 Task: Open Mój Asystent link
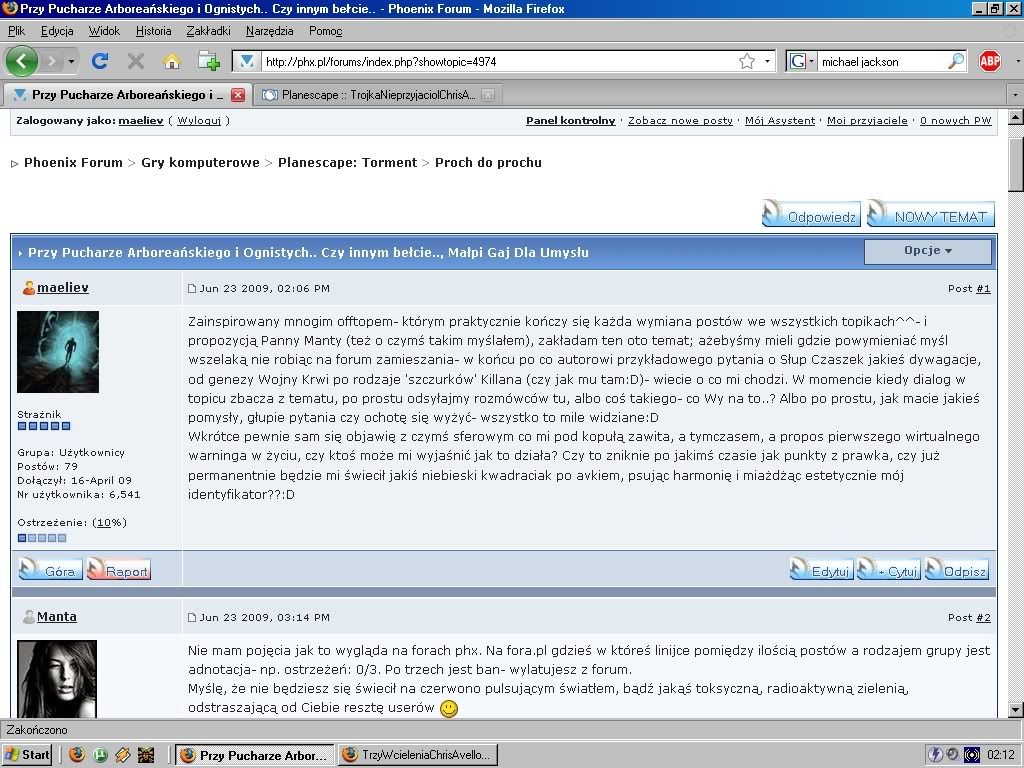pos(780,120)
